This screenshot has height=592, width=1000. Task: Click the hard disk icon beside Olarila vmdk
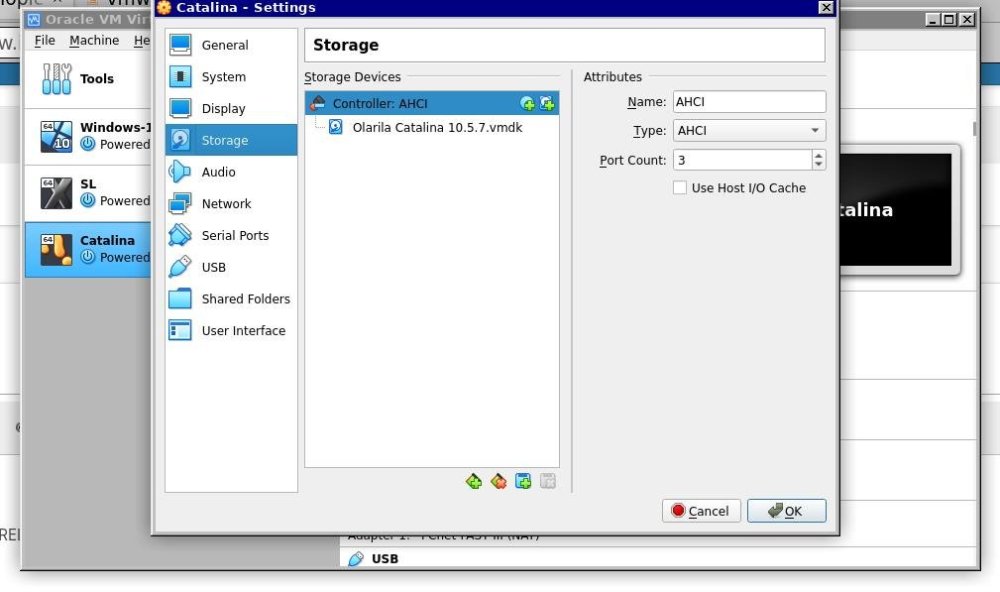[335, 127]
